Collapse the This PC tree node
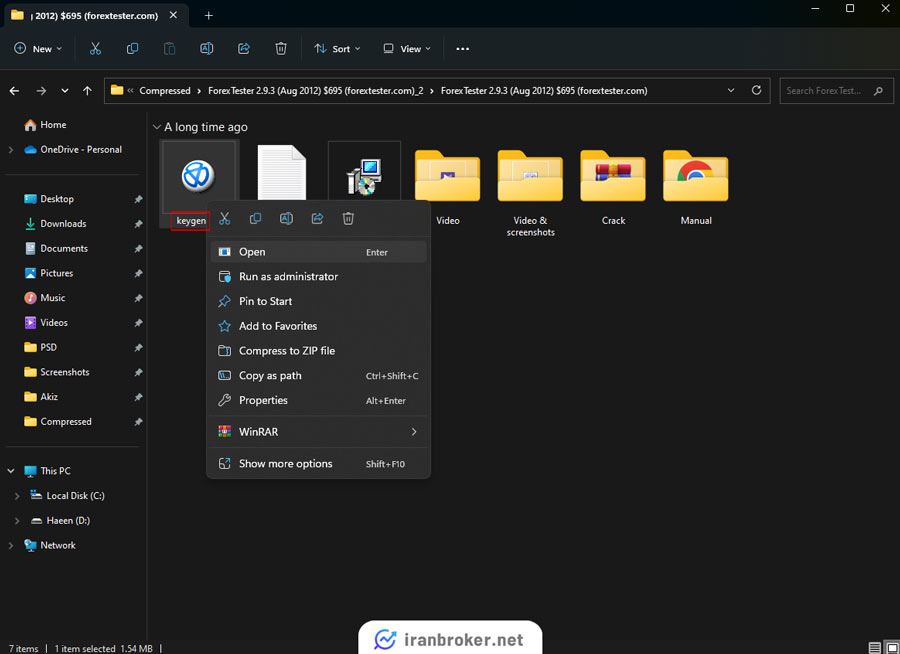The height and width of the screenshot is (654, 900). tap(10, 471)
